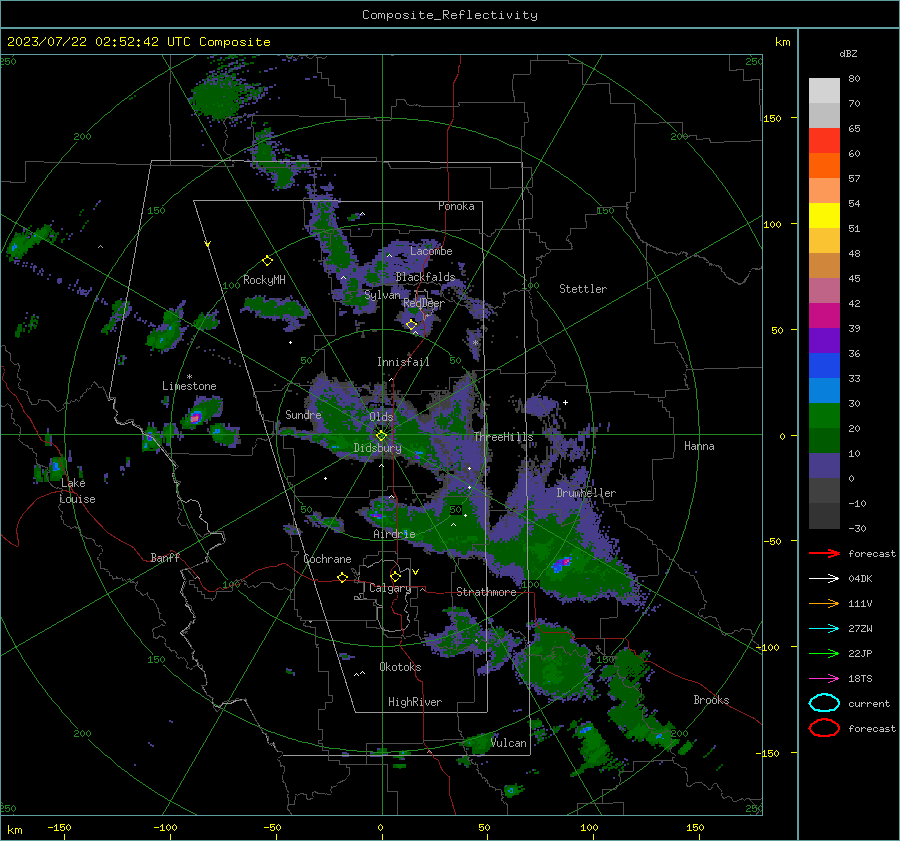Click the Ponoka town label
Screen dimensions: 900x841
456,206
